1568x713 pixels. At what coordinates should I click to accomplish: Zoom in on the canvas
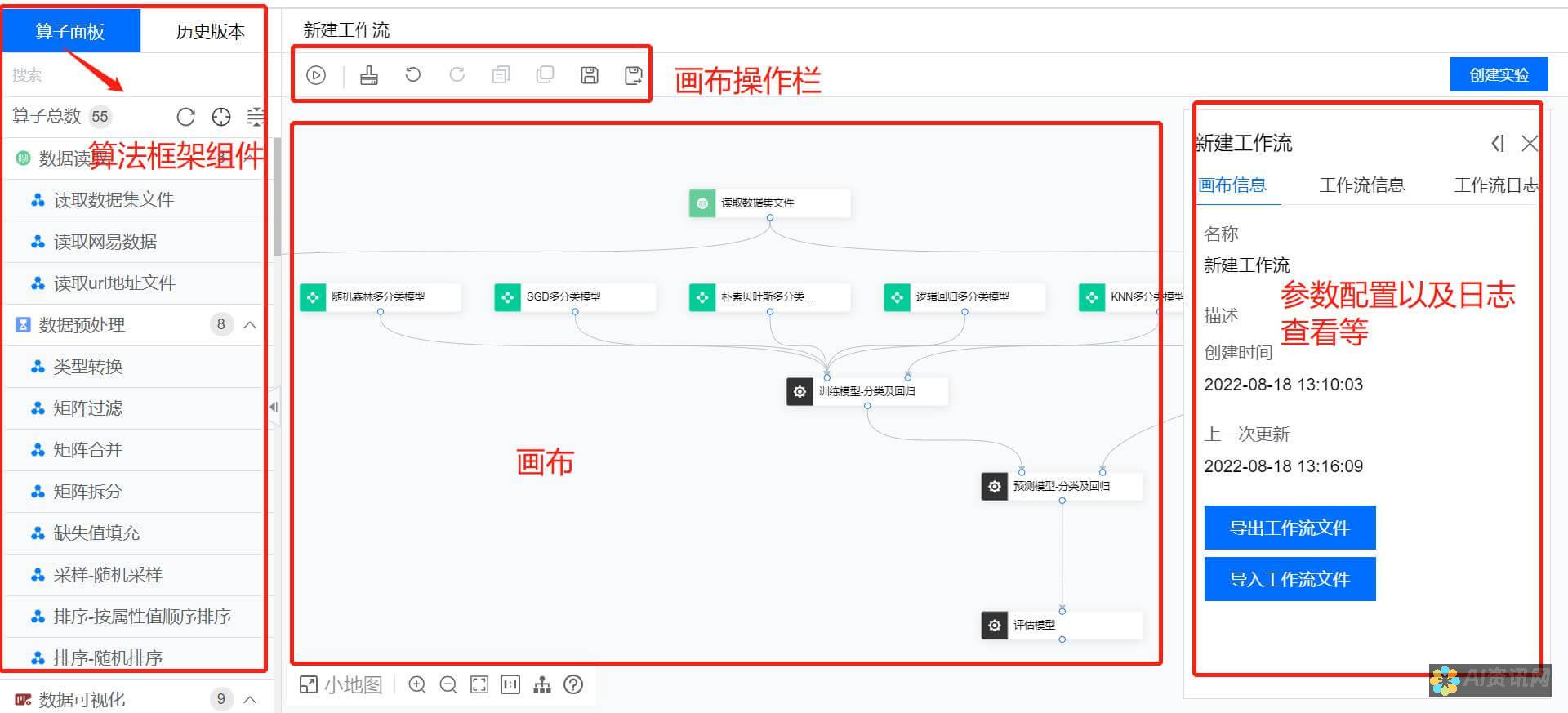[x=417, y=684]
